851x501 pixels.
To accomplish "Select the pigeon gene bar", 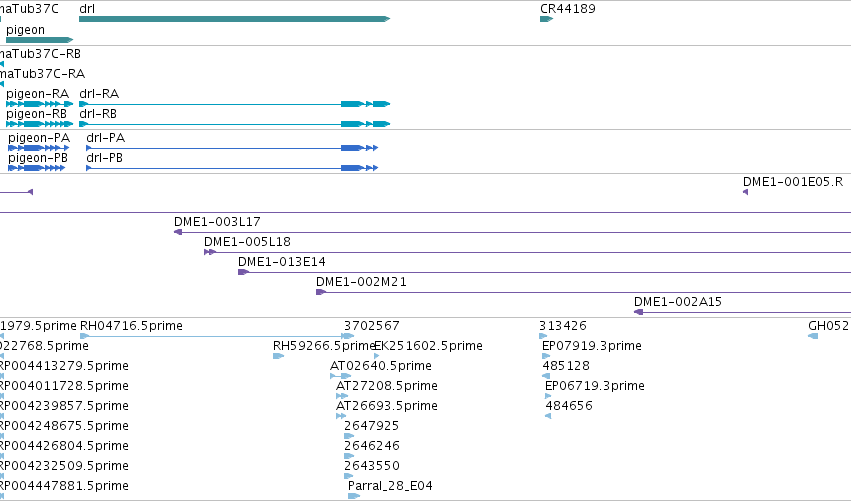I will click(39, 40).
